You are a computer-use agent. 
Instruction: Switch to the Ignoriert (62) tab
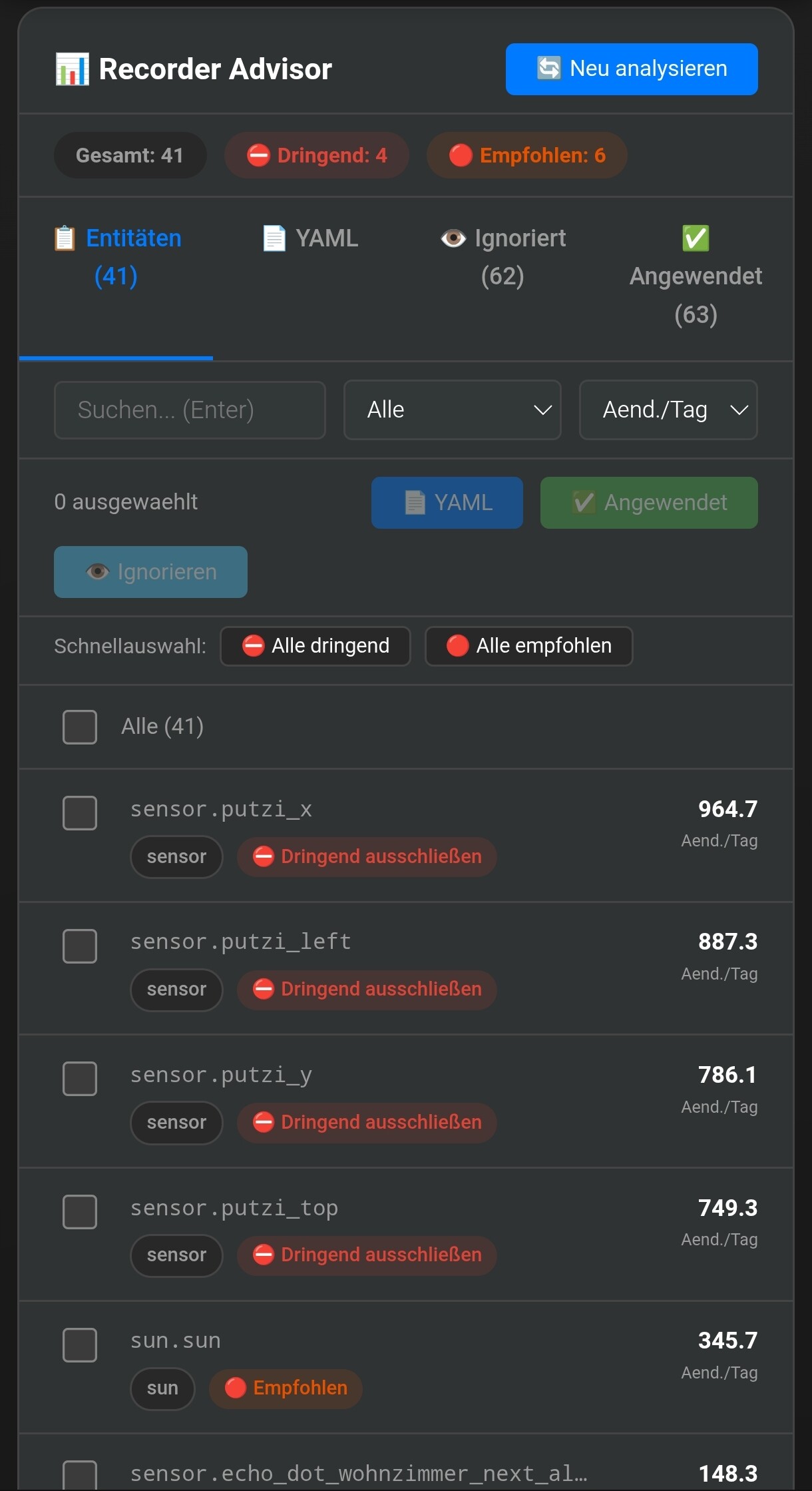[503, 257]
